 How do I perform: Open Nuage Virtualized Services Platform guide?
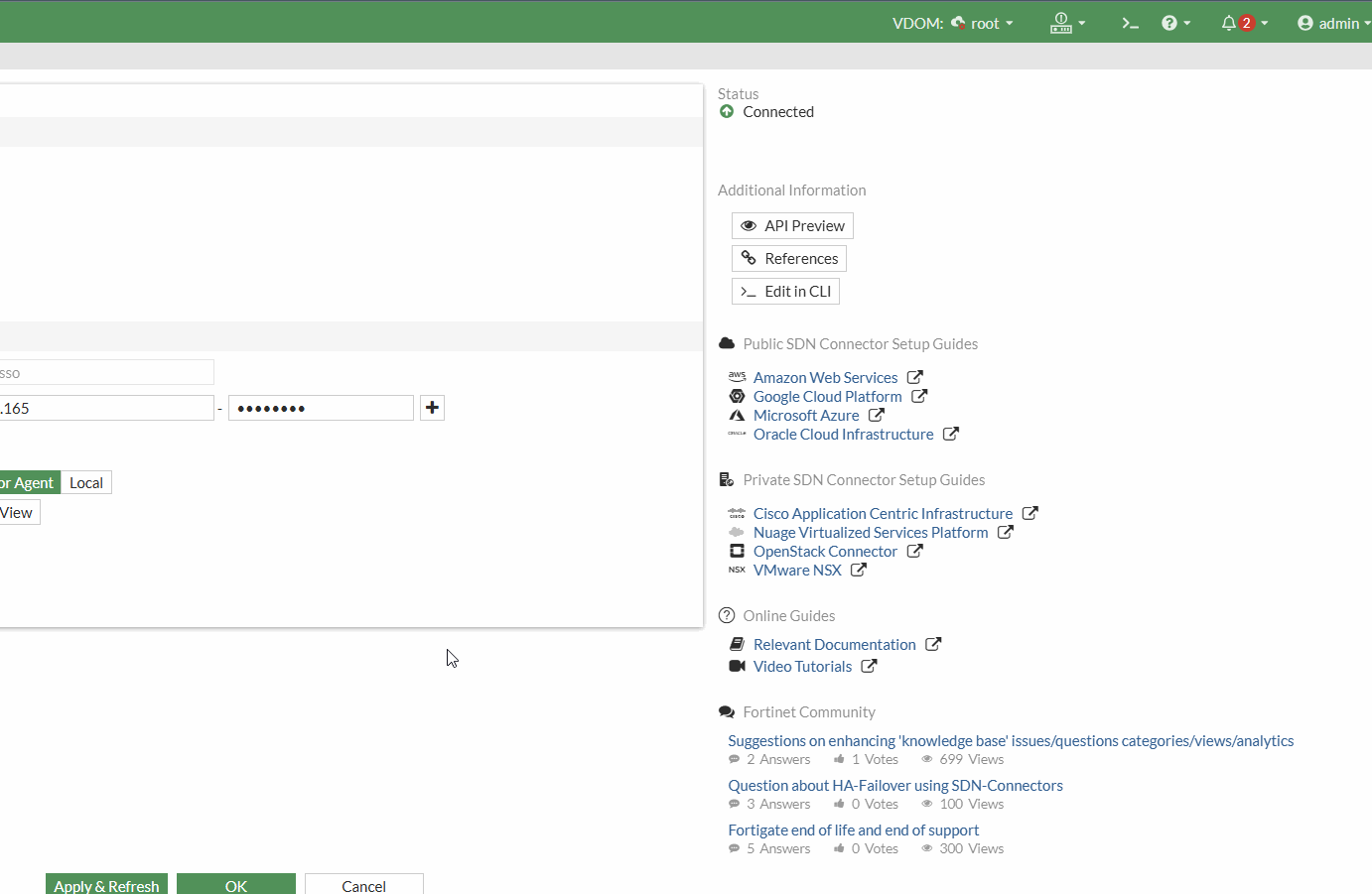tap(871, 533)
